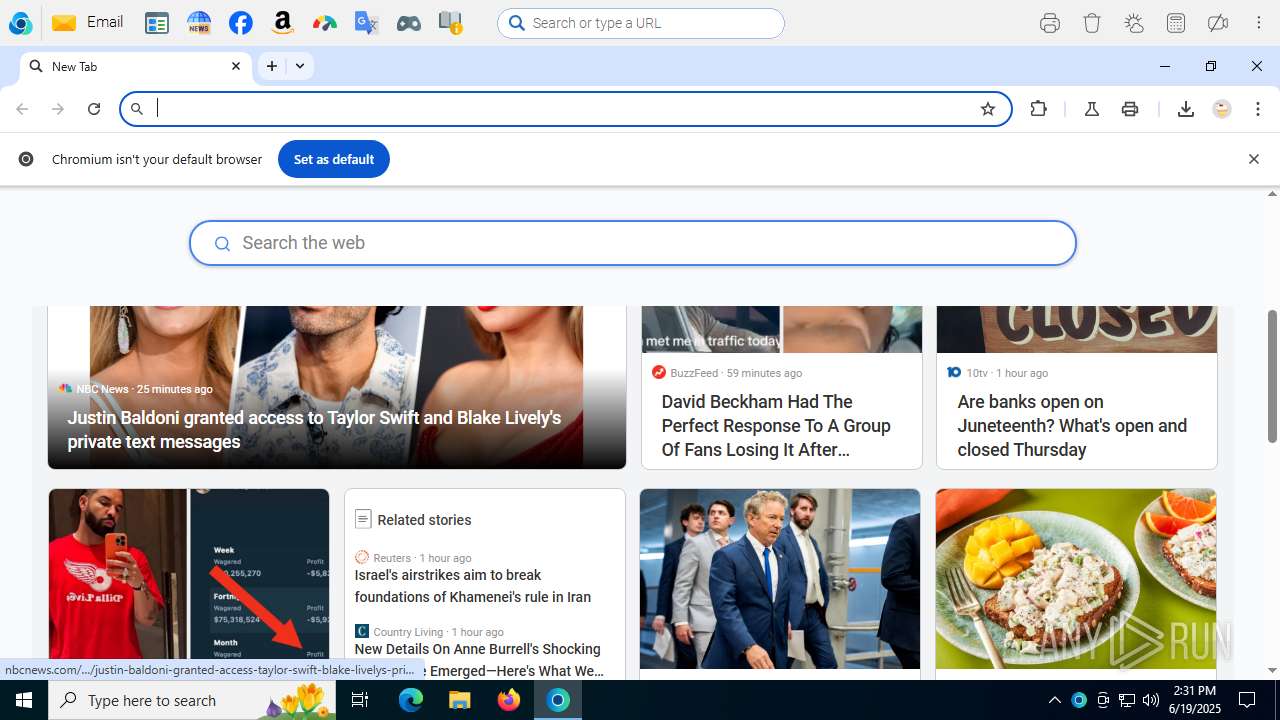
Task: Add a new tab with plus button
Action: pos(272,66)
